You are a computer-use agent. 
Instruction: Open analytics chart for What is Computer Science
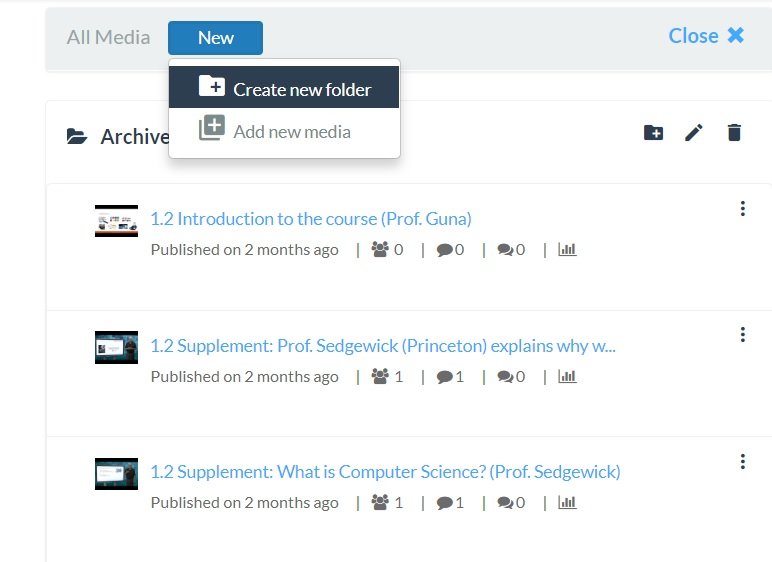pos(567,502)
